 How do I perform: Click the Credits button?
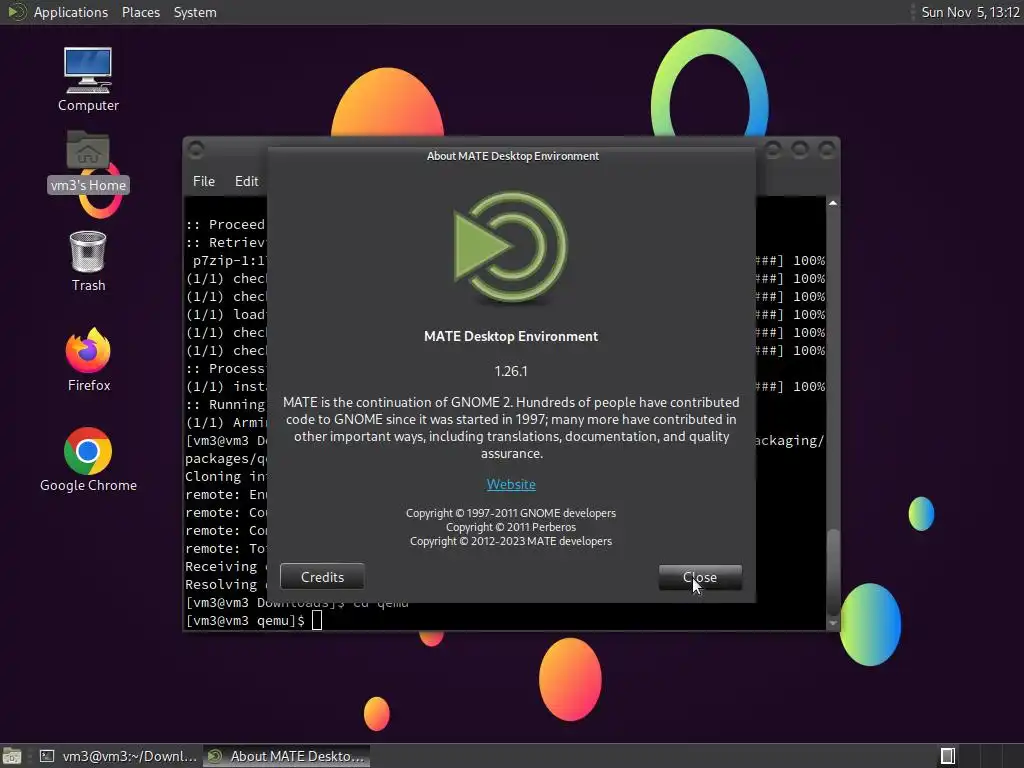(x=322, y=577)
